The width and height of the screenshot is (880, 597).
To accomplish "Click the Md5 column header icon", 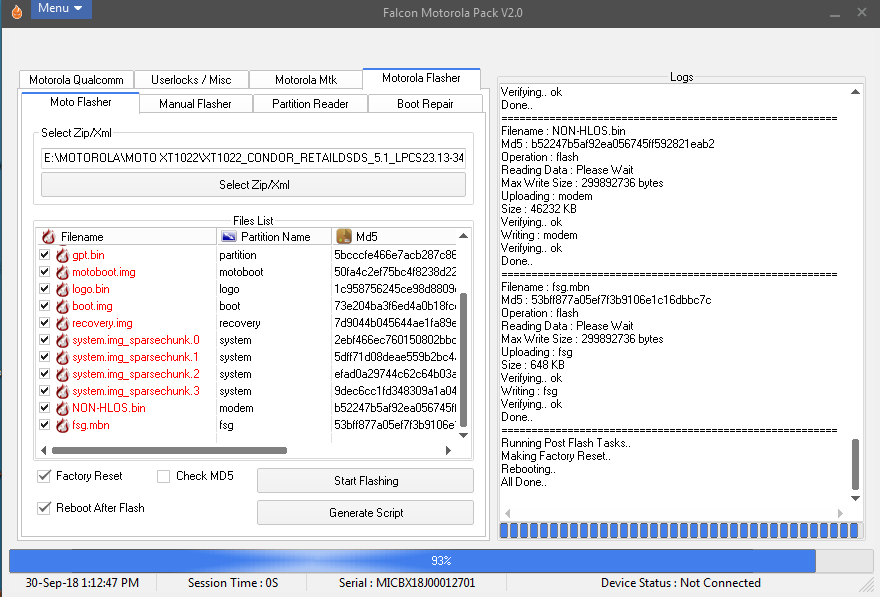I will click(x=344, y=236).
